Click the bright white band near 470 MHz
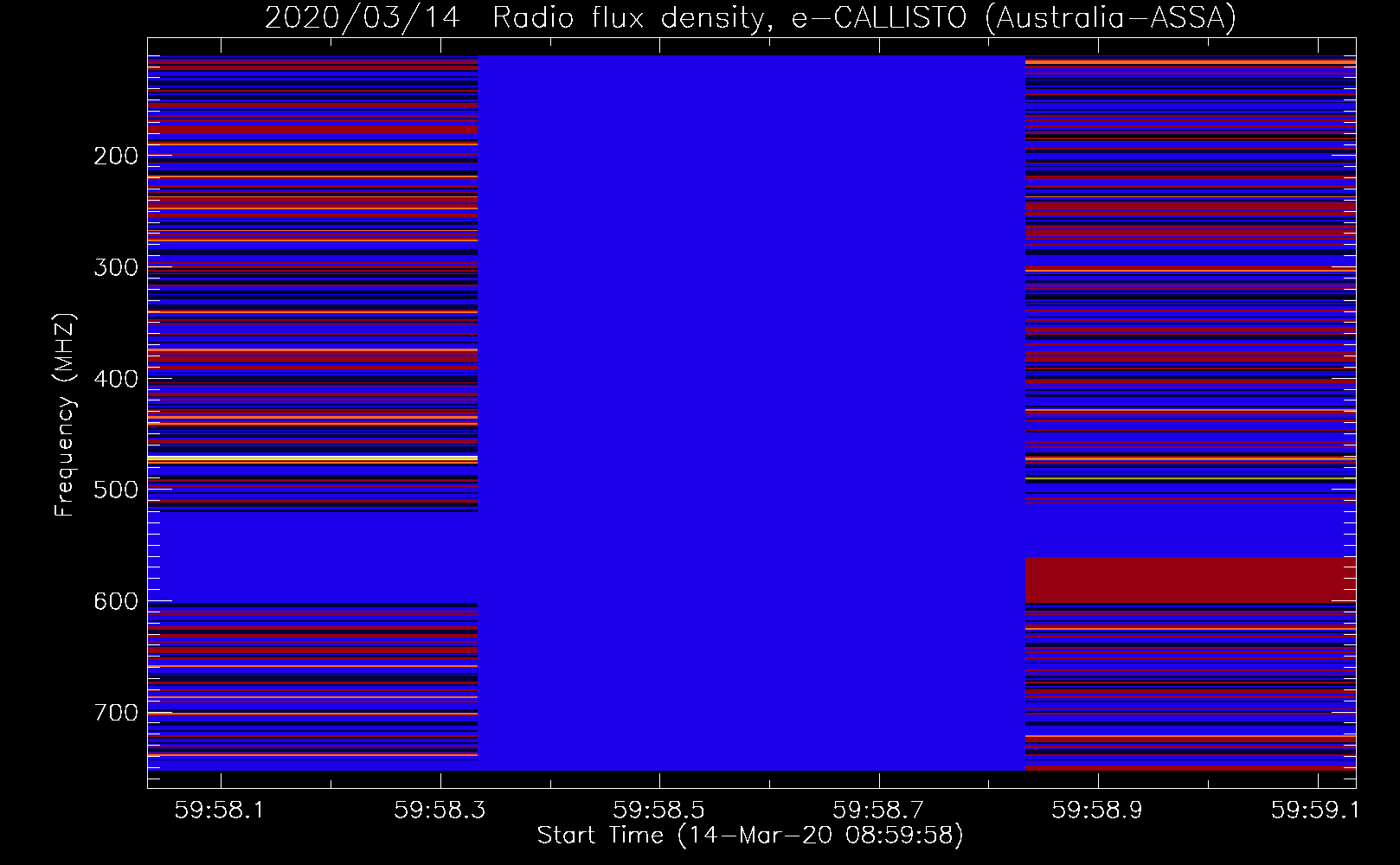Screen dimensions: 1400x865 (312, 457)
